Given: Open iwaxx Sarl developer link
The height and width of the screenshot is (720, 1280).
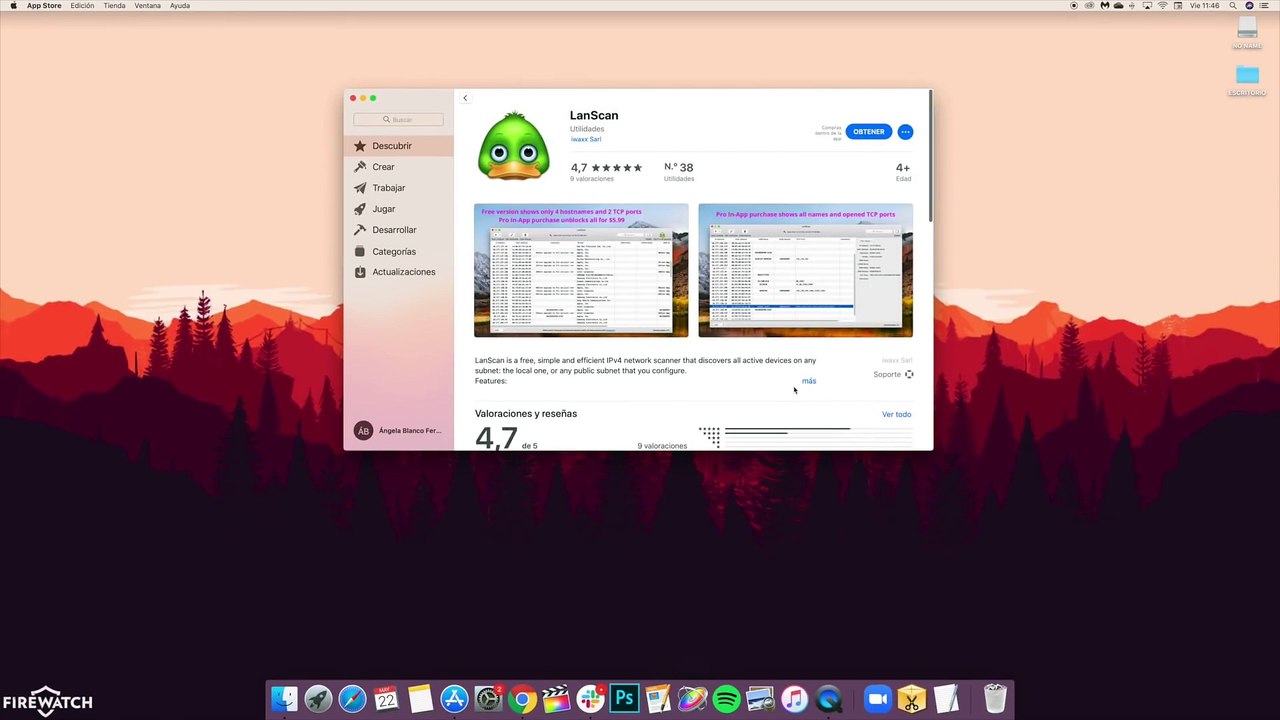Looking at the screenshot, I should pos(586,139).
